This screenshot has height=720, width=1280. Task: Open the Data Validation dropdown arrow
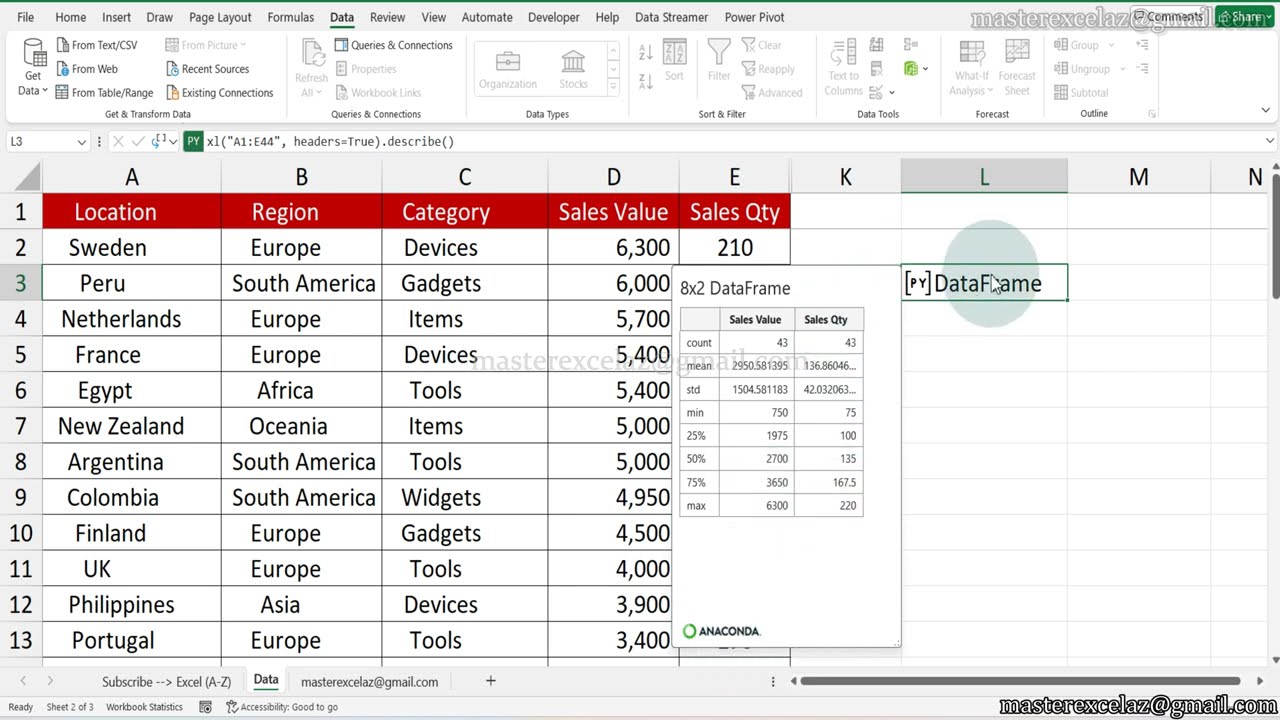[x=891, y=93]
